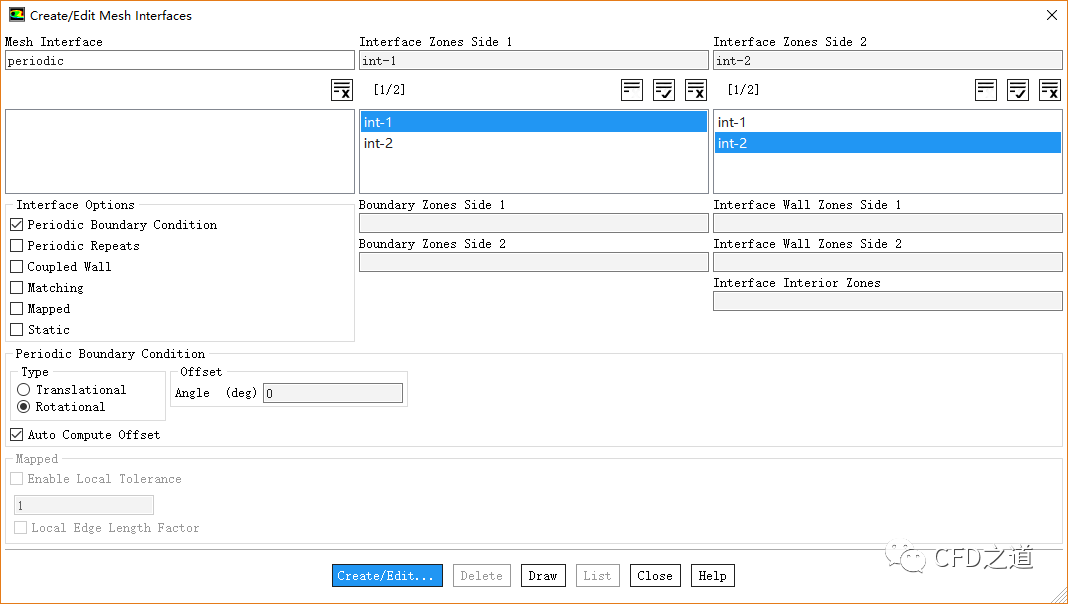Select all shown zones in Side 2 list

coord(1018,90)
